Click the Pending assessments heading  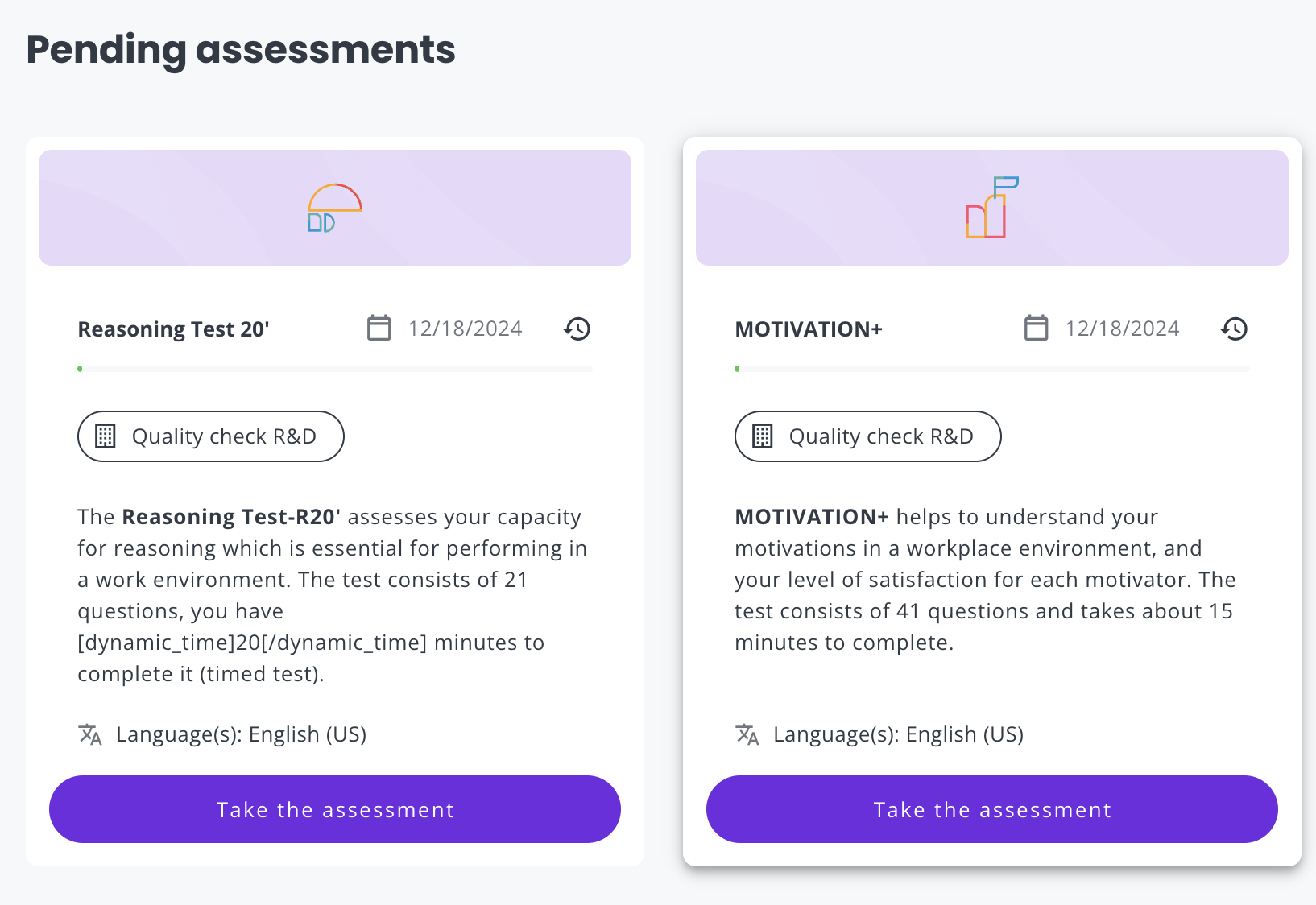[241, 50]
